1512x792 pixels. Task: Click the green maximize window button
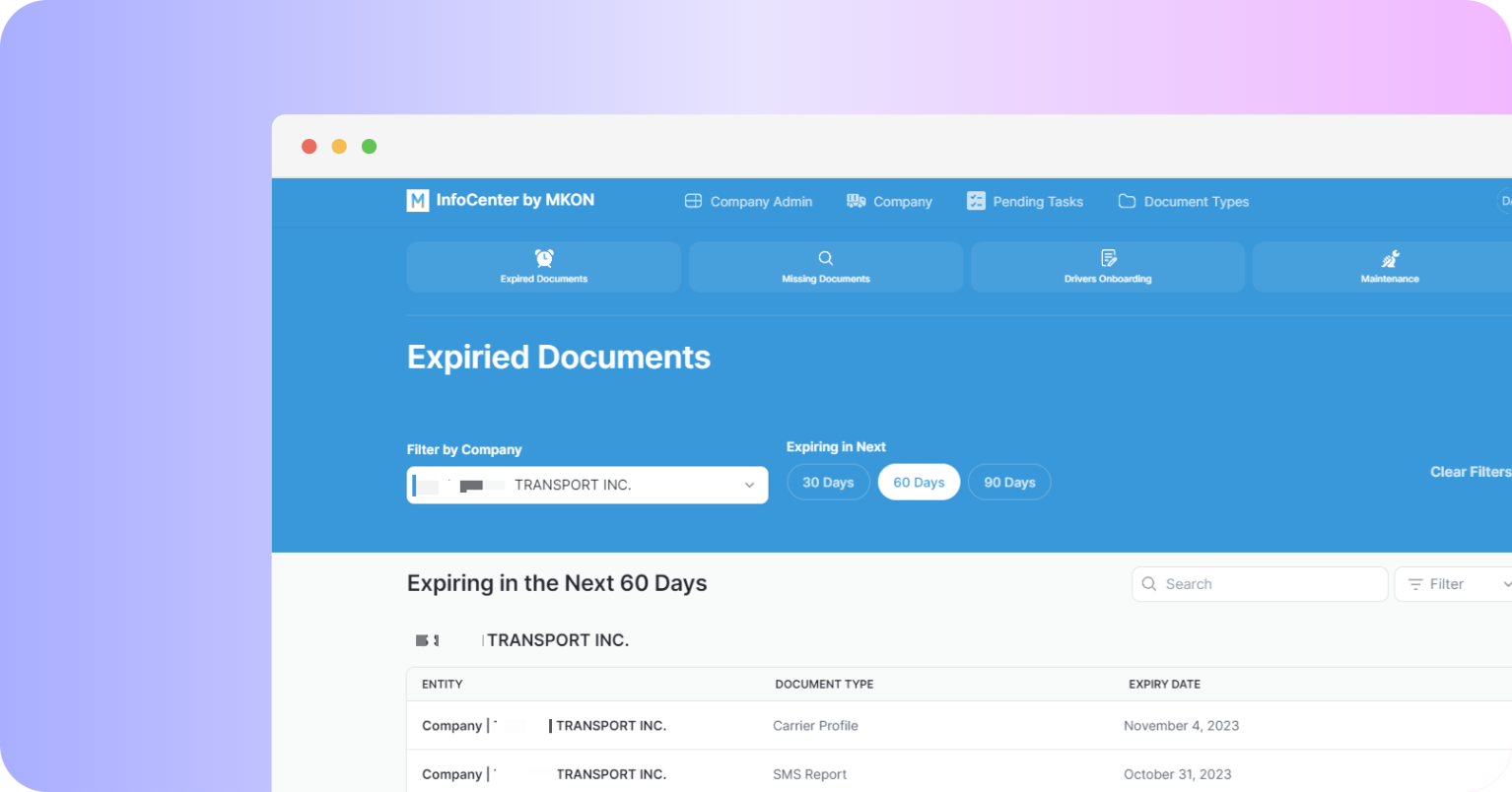pyautogui.click(x=369, y=146)
